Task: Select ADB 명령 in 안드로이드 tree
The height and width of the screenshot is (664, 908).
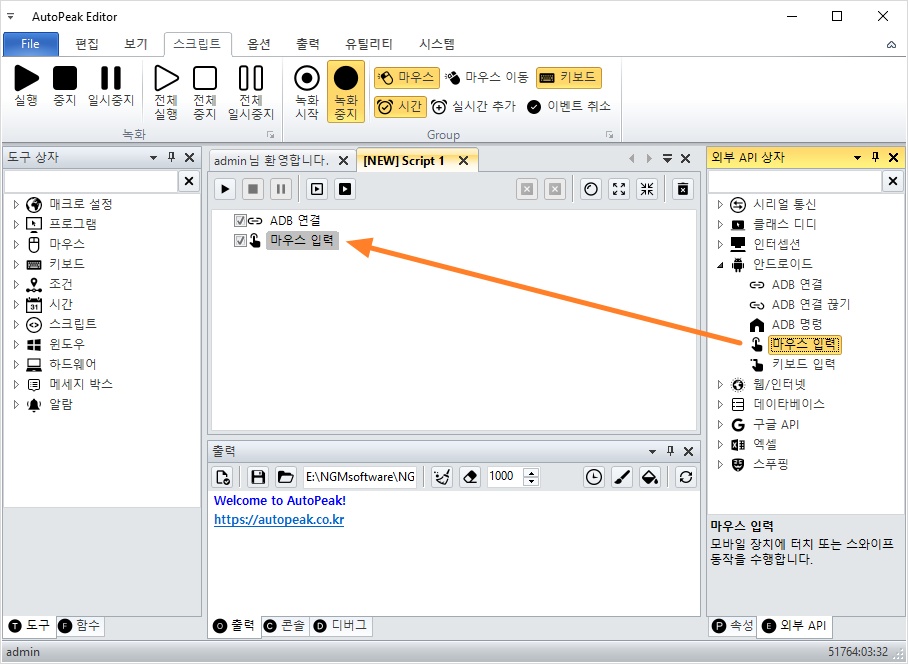Action: pos(796,325)
